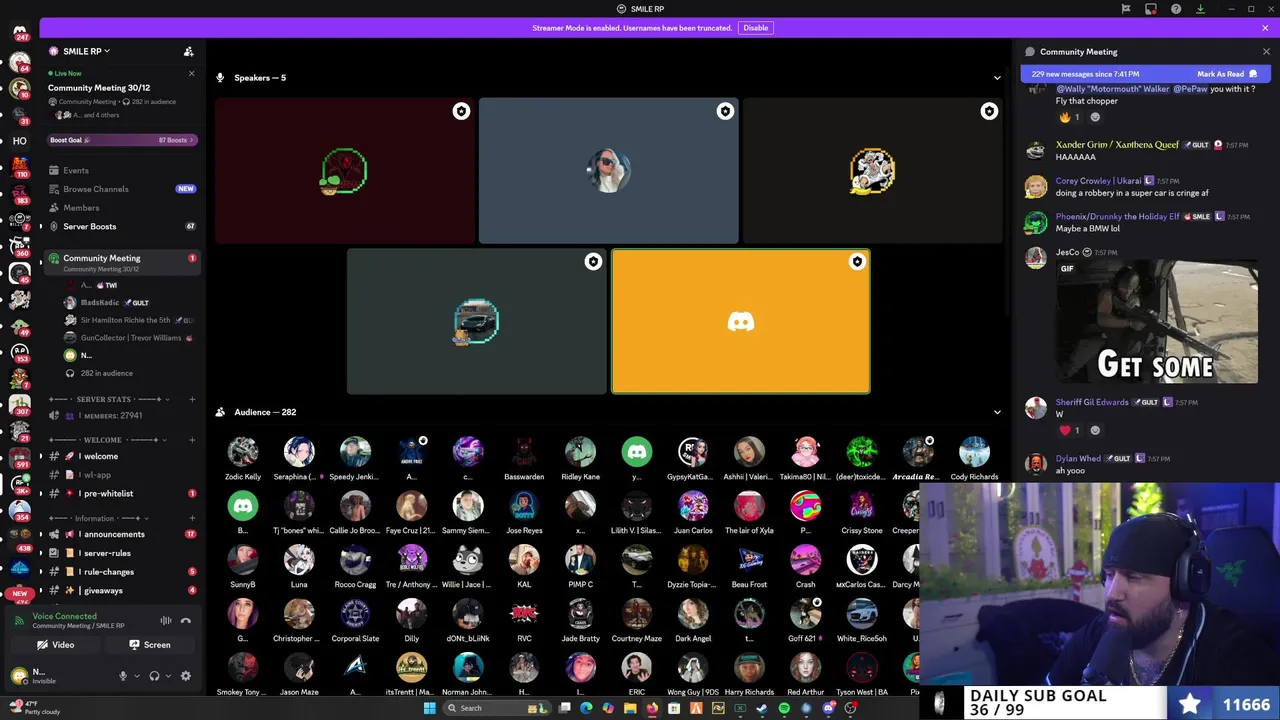Open the help question mark icon

coord(1176,9)
